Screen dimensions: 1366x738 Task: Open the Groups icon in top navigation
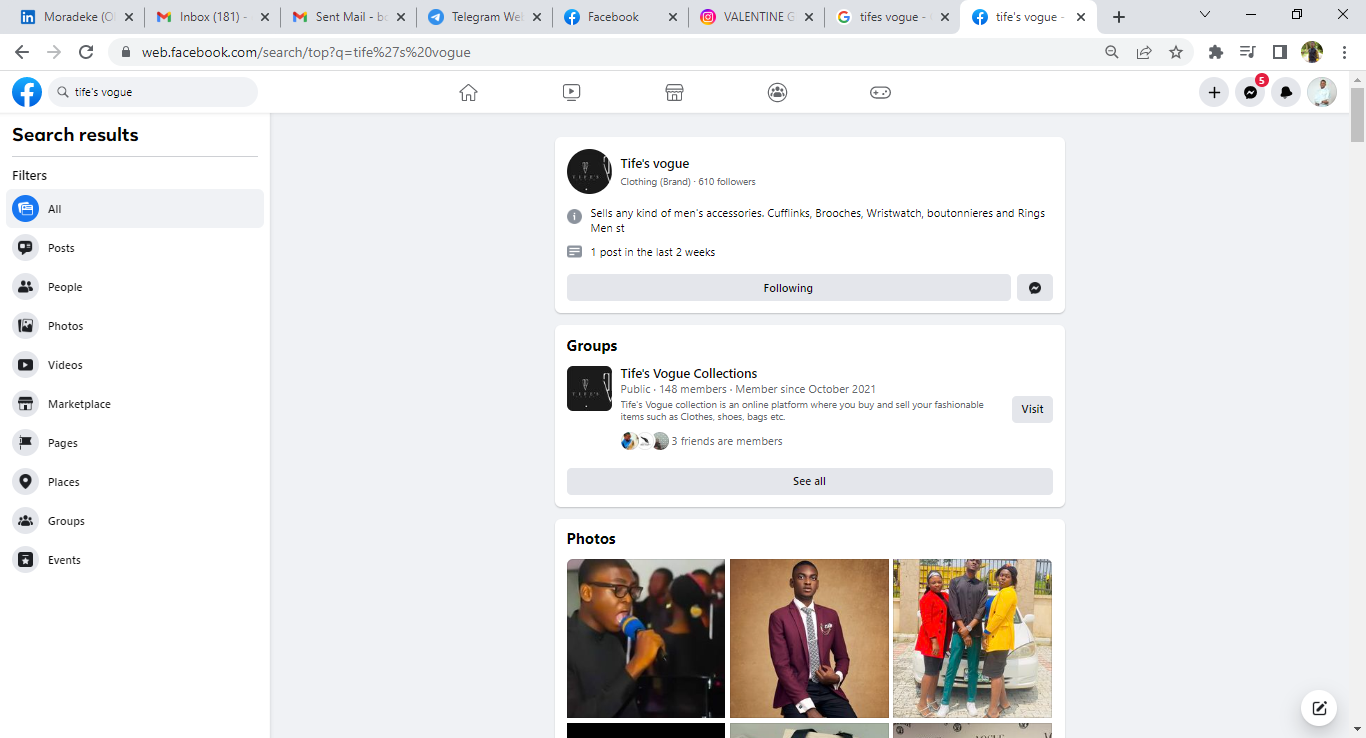[x=777, y=92]
